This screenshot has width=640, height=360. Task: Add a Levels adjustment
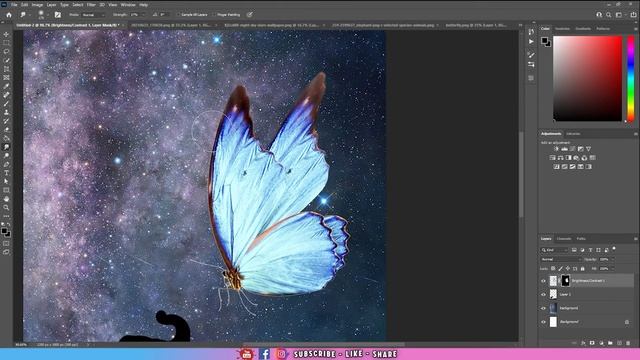564,149
